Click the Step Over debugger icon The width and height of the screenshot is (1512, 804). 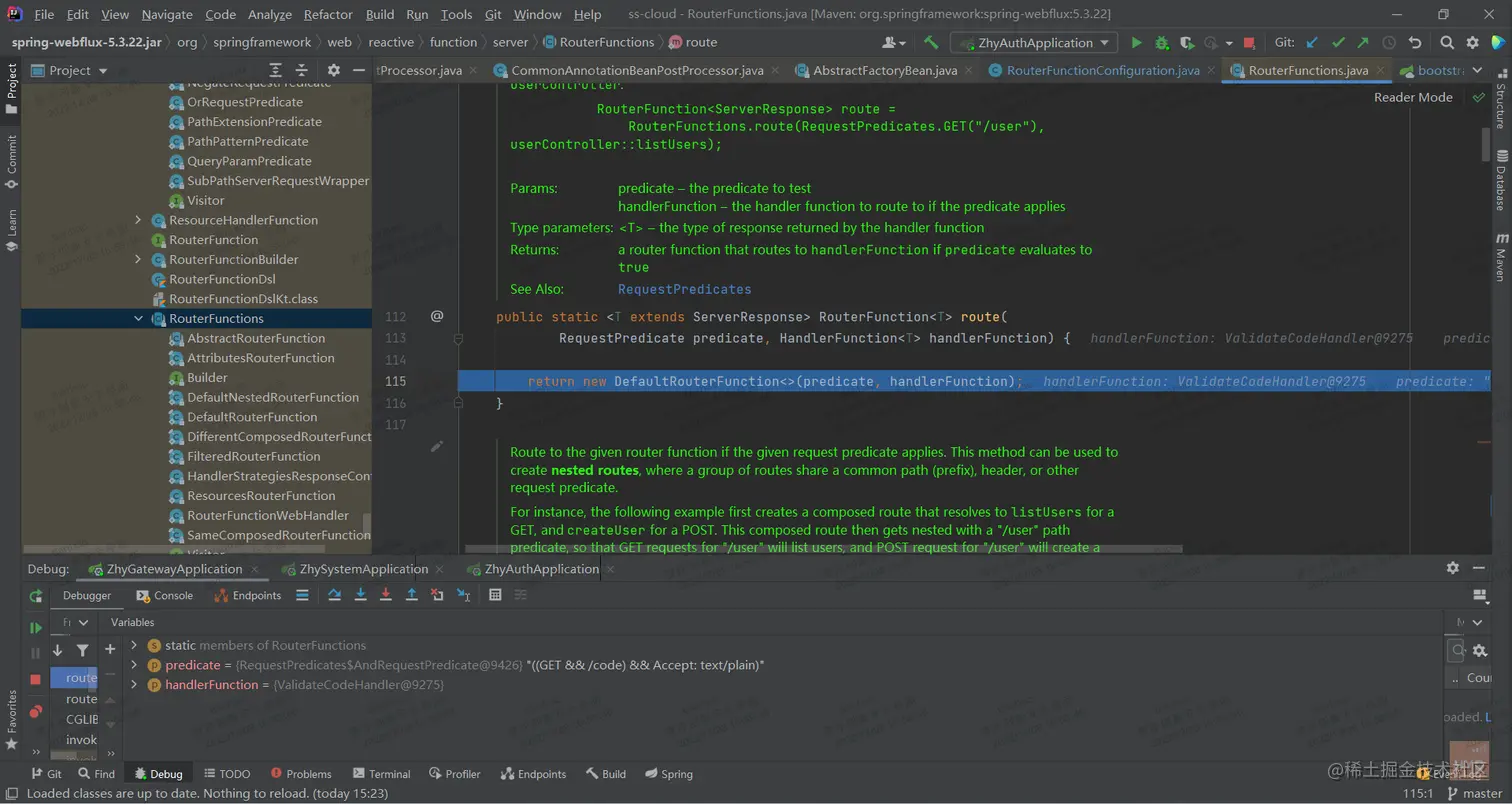coord(335,595)
